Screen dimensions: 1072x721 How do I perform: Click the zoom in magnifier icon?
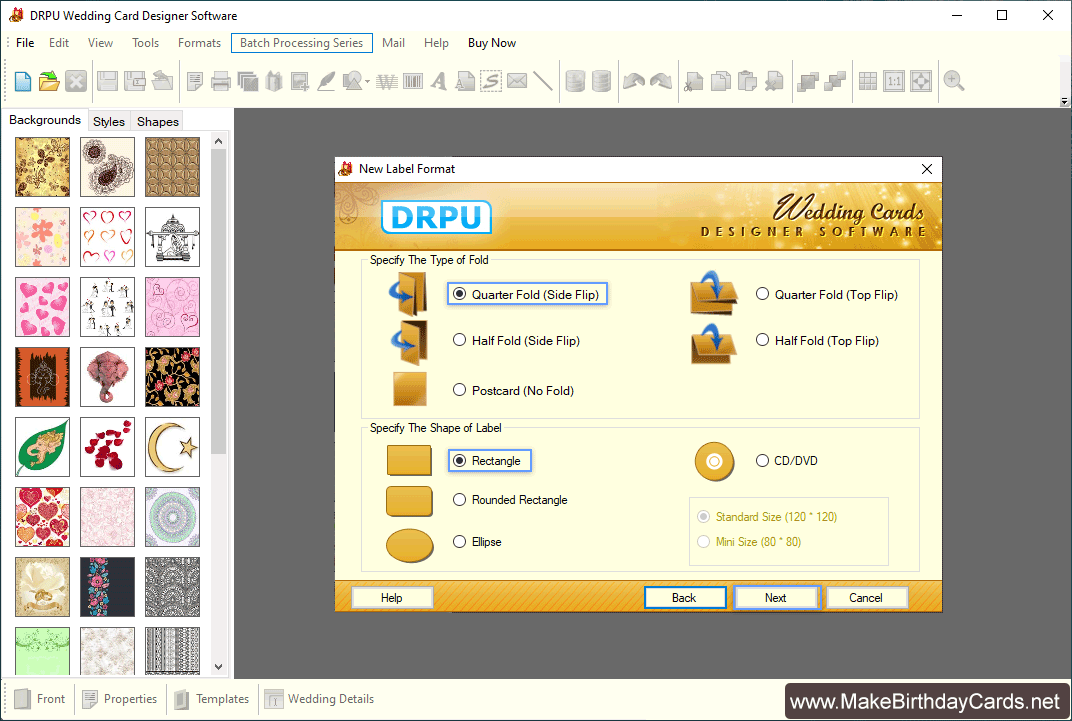click(x=954, y=81)
